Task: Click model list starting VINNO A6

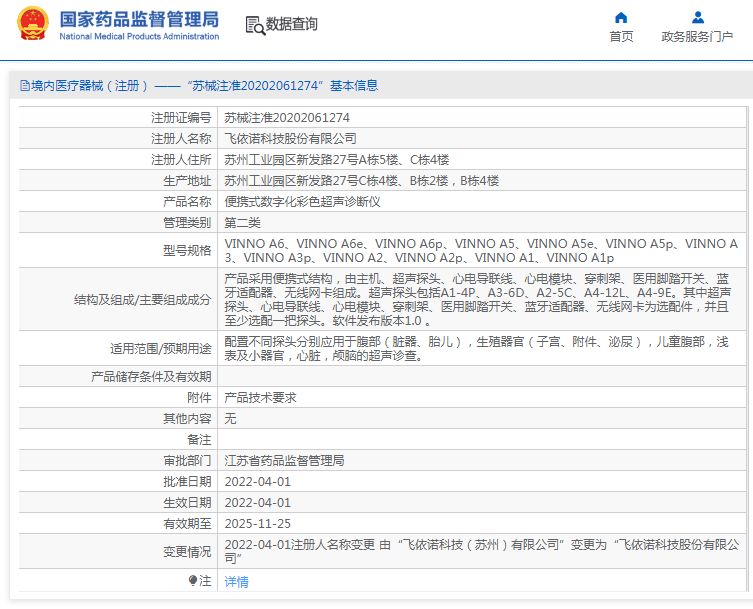Action: (481, 251)
